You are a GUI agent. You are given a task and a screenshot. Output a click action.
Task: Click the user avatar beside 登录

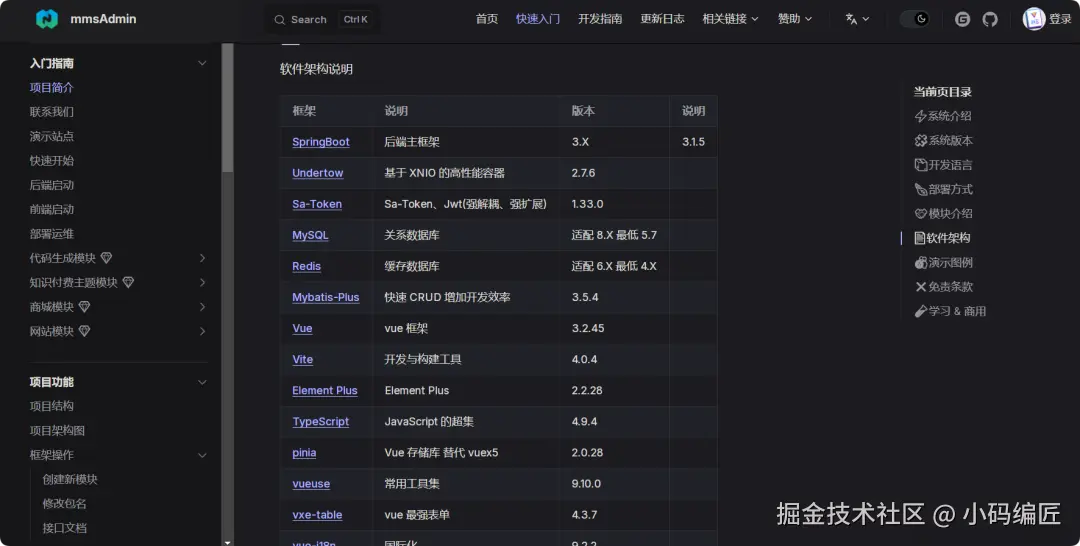(1033, 19)
